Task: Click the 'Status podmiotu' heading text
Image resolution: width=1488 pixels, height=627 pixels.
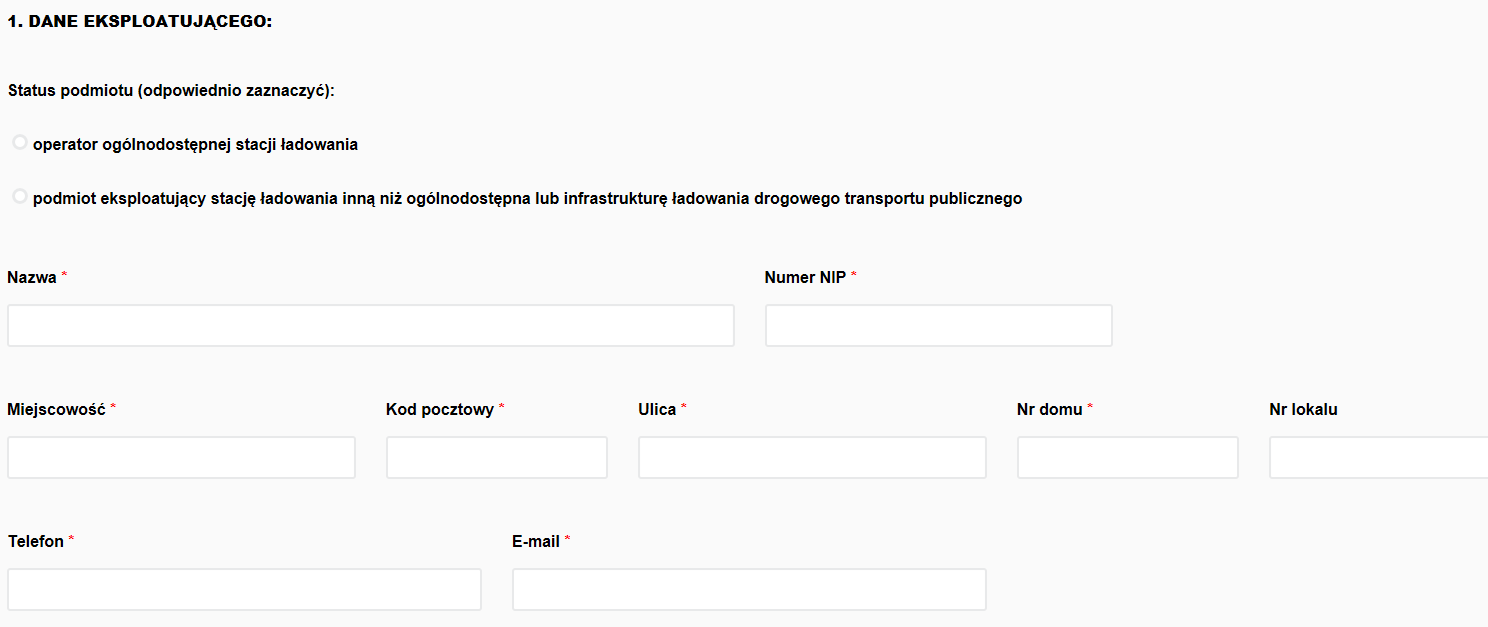Action: point(170,91)
